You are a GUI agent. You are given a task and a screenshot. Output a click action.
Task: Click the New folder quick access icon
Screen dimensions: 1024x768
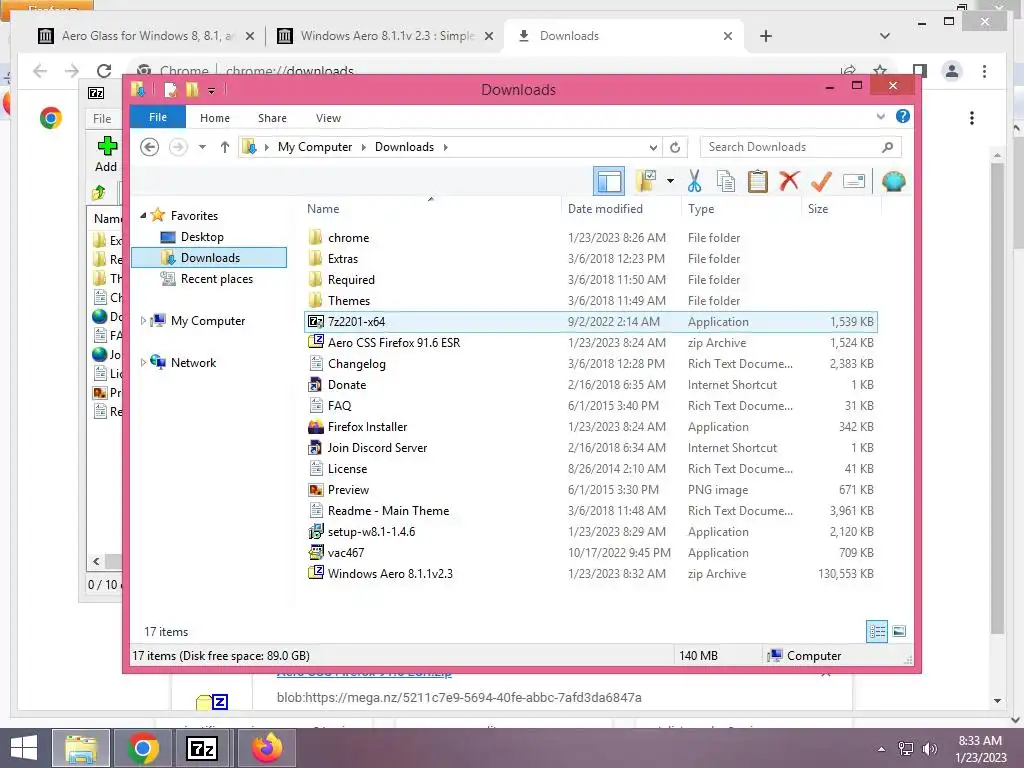click(x=192, y=89)
